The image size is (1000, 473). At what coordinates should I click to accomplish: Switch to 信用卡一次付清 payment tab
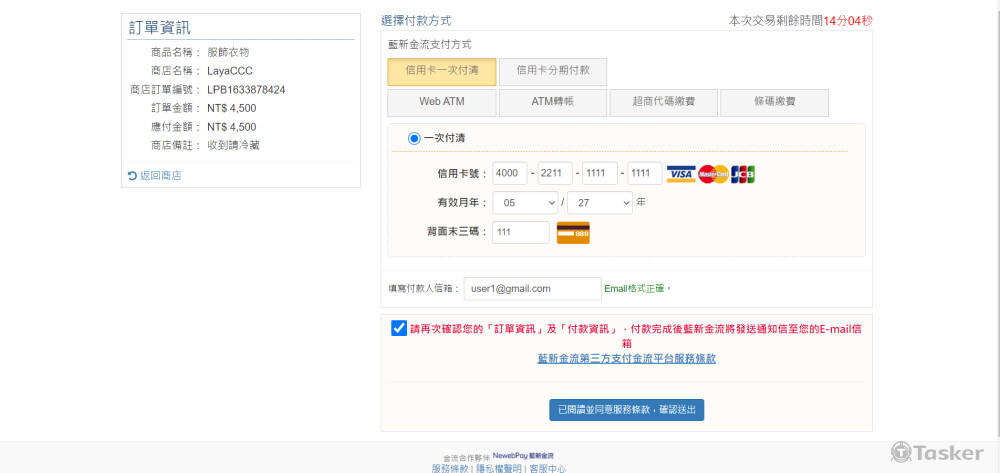[441, 71]
